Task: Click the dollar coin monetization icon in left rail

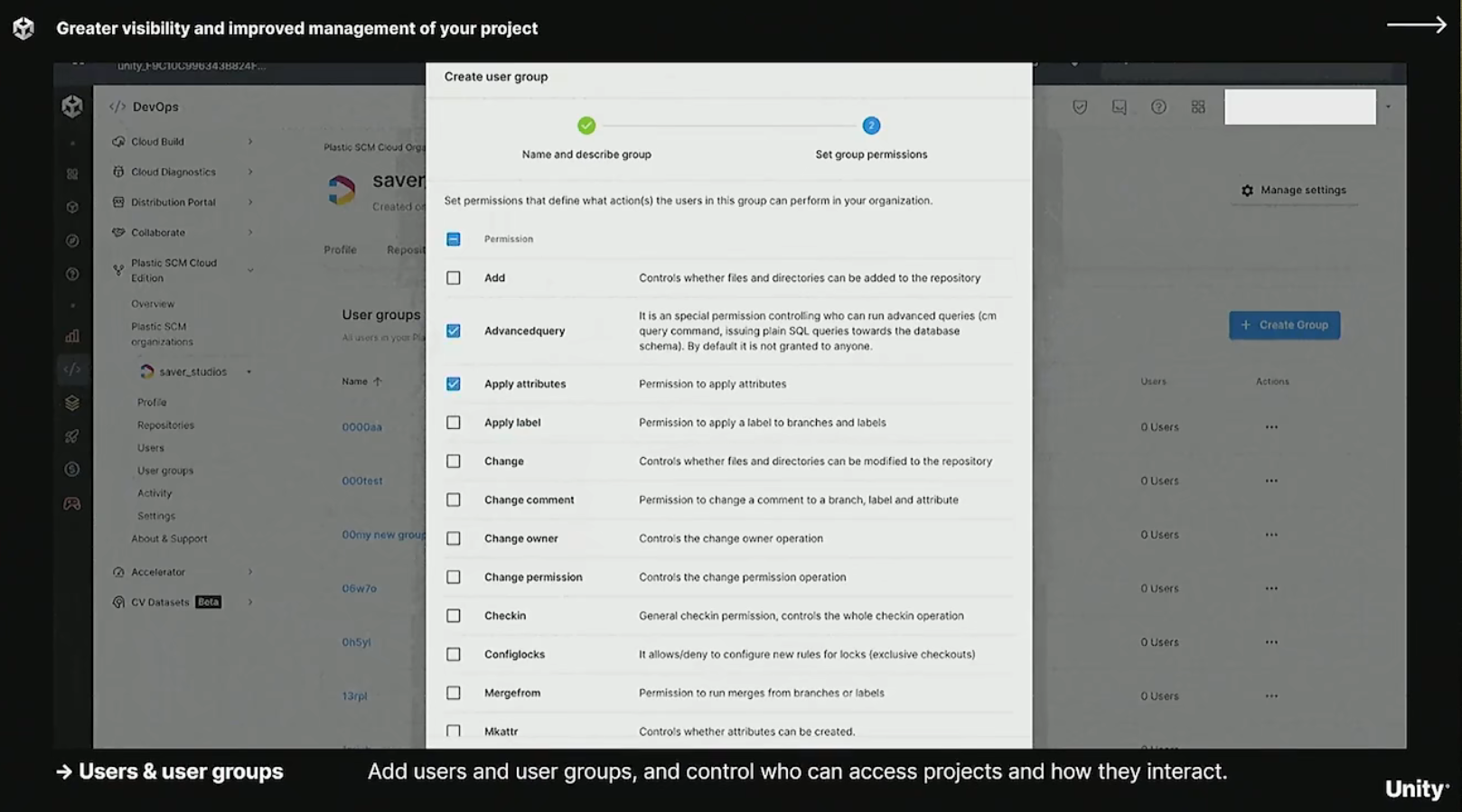Action: pyautogui.click(x=72, y=469)
